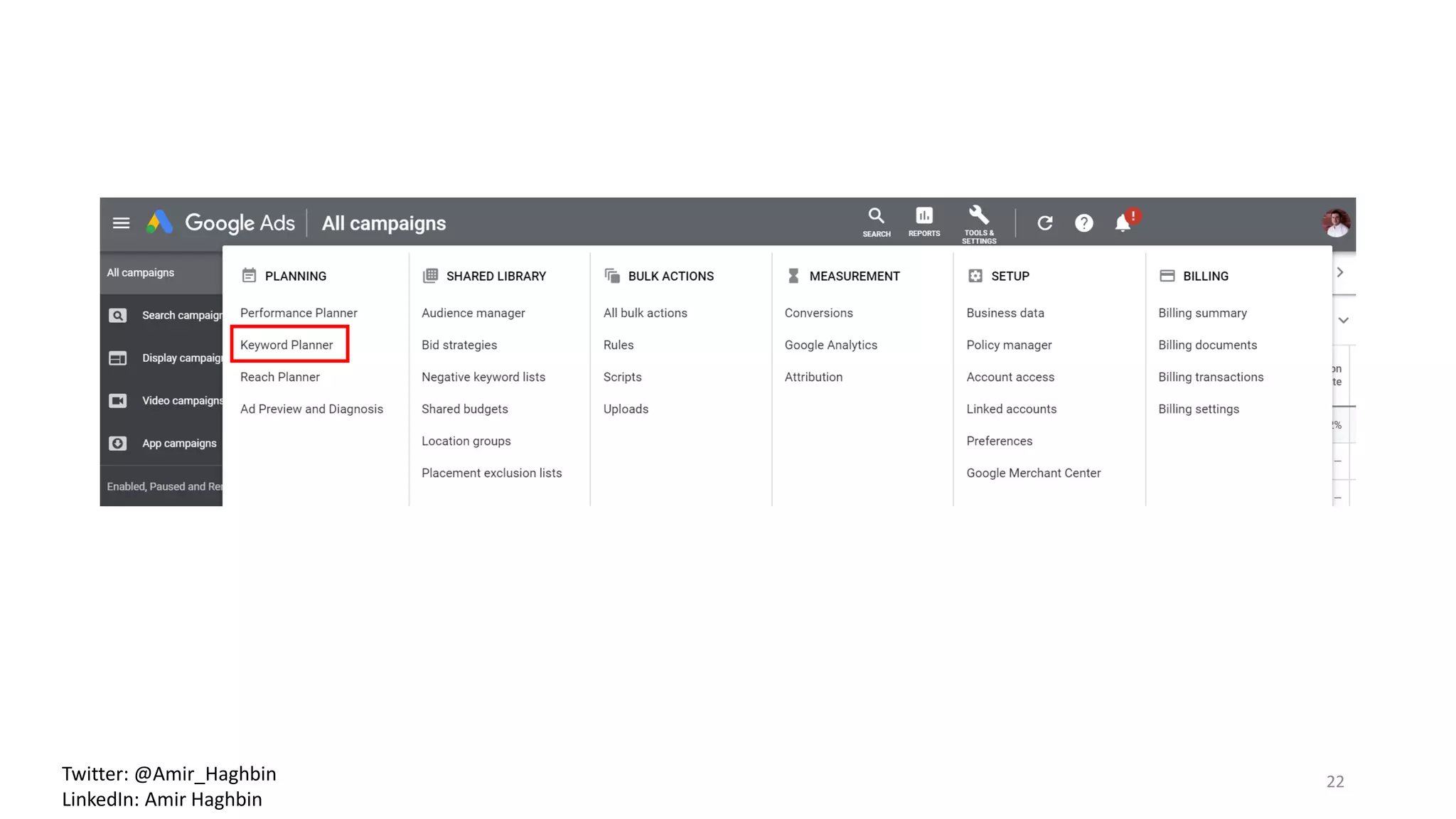Open Audience manager in Shared Library
Screen dimensions: 1456x819
pyautogui.click(x=473, y=313)
